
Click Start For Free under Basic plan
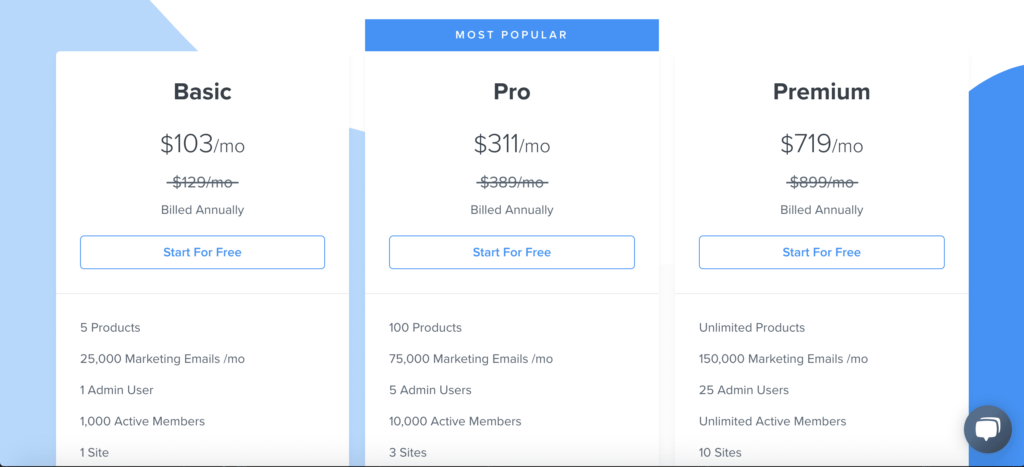[202, 252]
